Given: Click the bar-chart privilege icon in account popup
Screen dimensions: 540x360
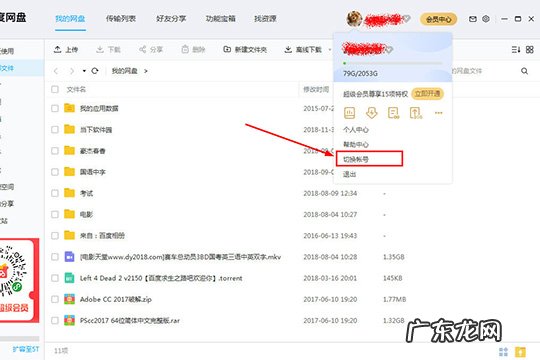Looking at the screenshot, I should [x=350, y=113].
